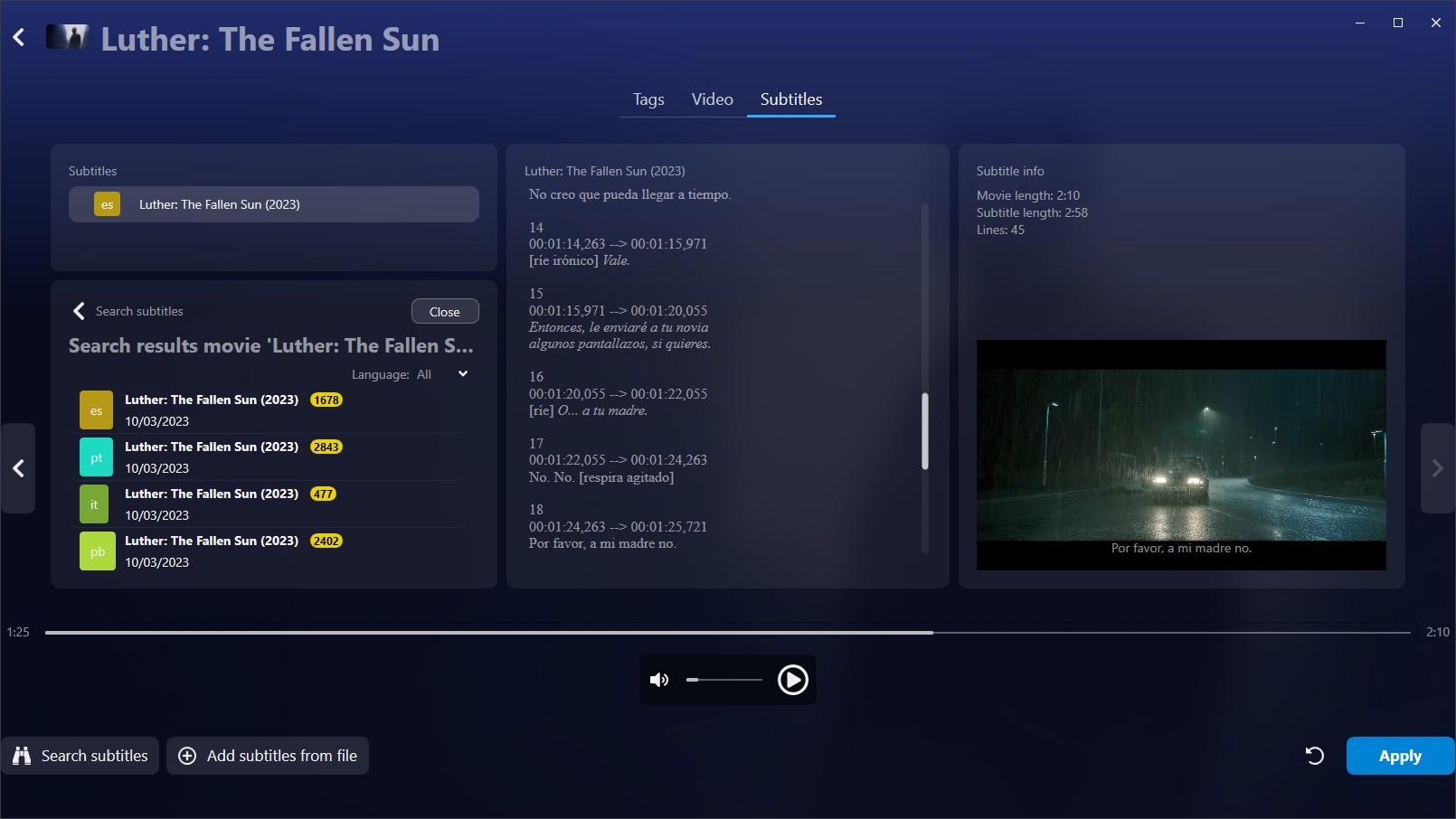Click the Close button in search panel
This screenshot has width=1456, height=819.
[444, 312]
